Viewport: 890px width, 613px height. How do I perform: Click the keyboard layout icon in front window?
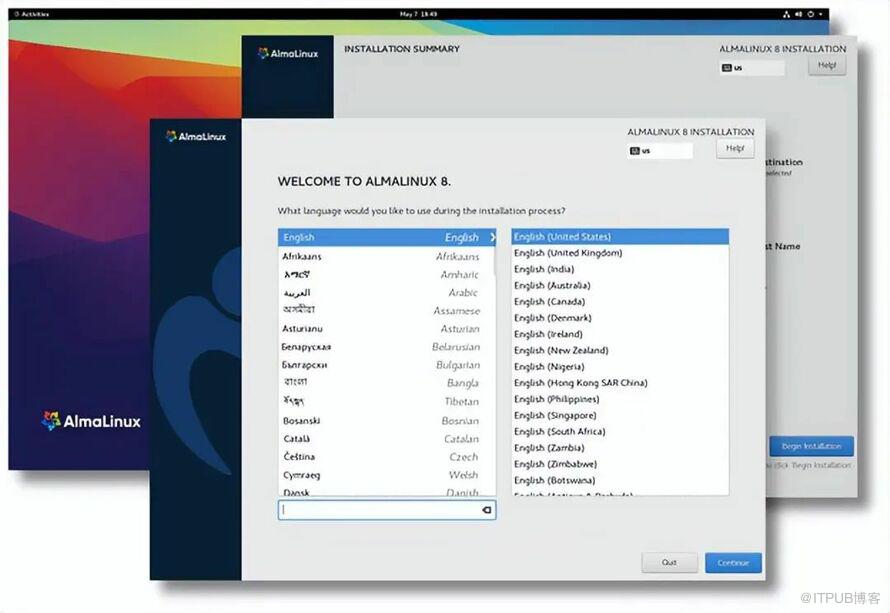[635, 151]
